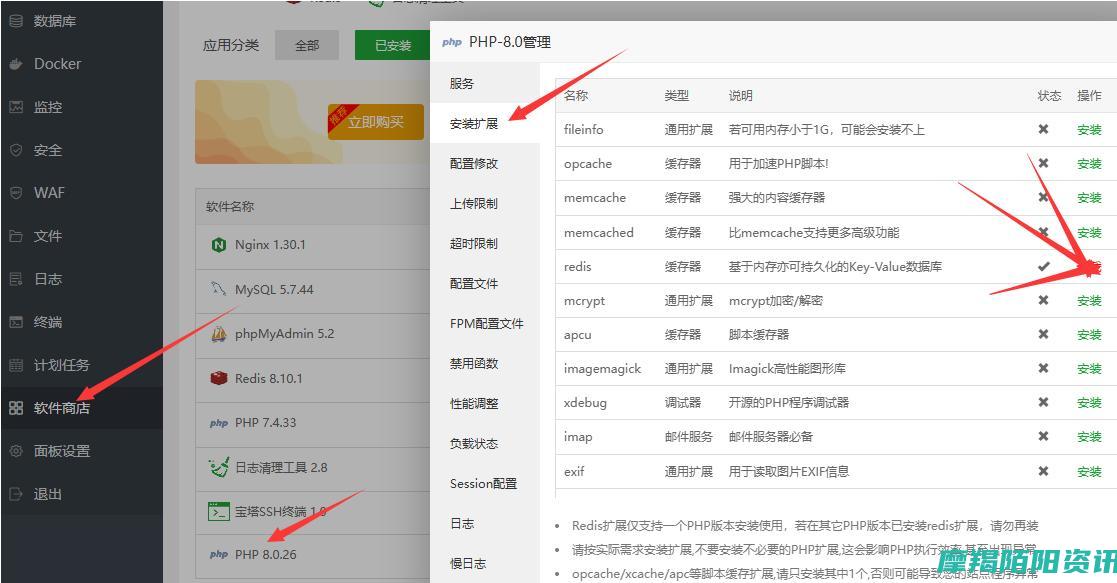Click the terminal icon in sidebar
This screenshot has height=583, width=1117.
coord(16,322)
